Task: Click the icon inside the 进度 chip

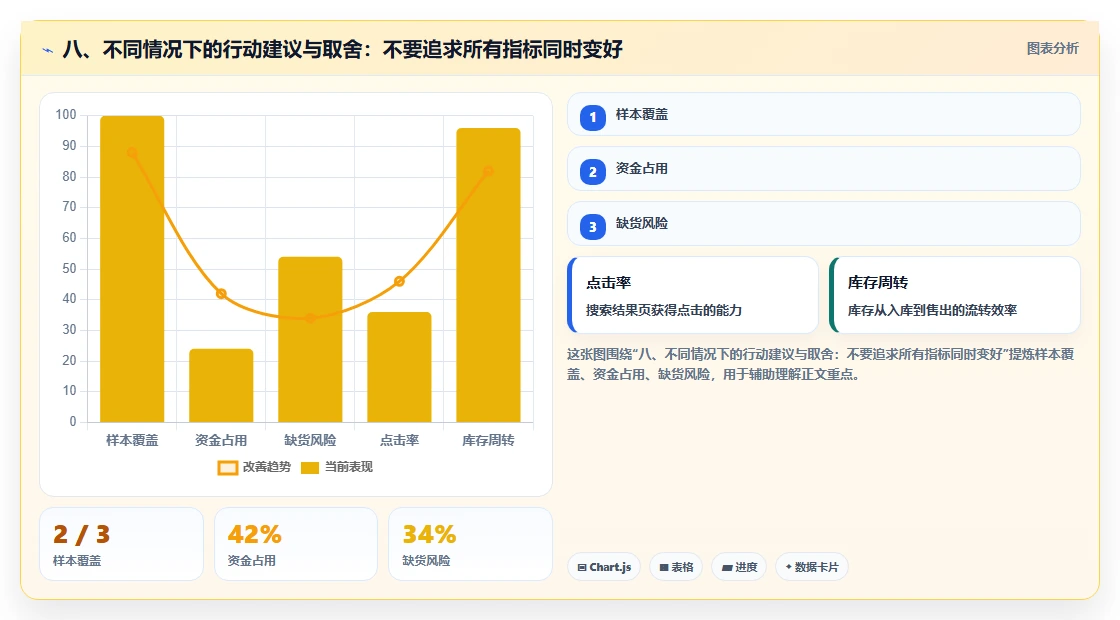Action: point(727,568)
